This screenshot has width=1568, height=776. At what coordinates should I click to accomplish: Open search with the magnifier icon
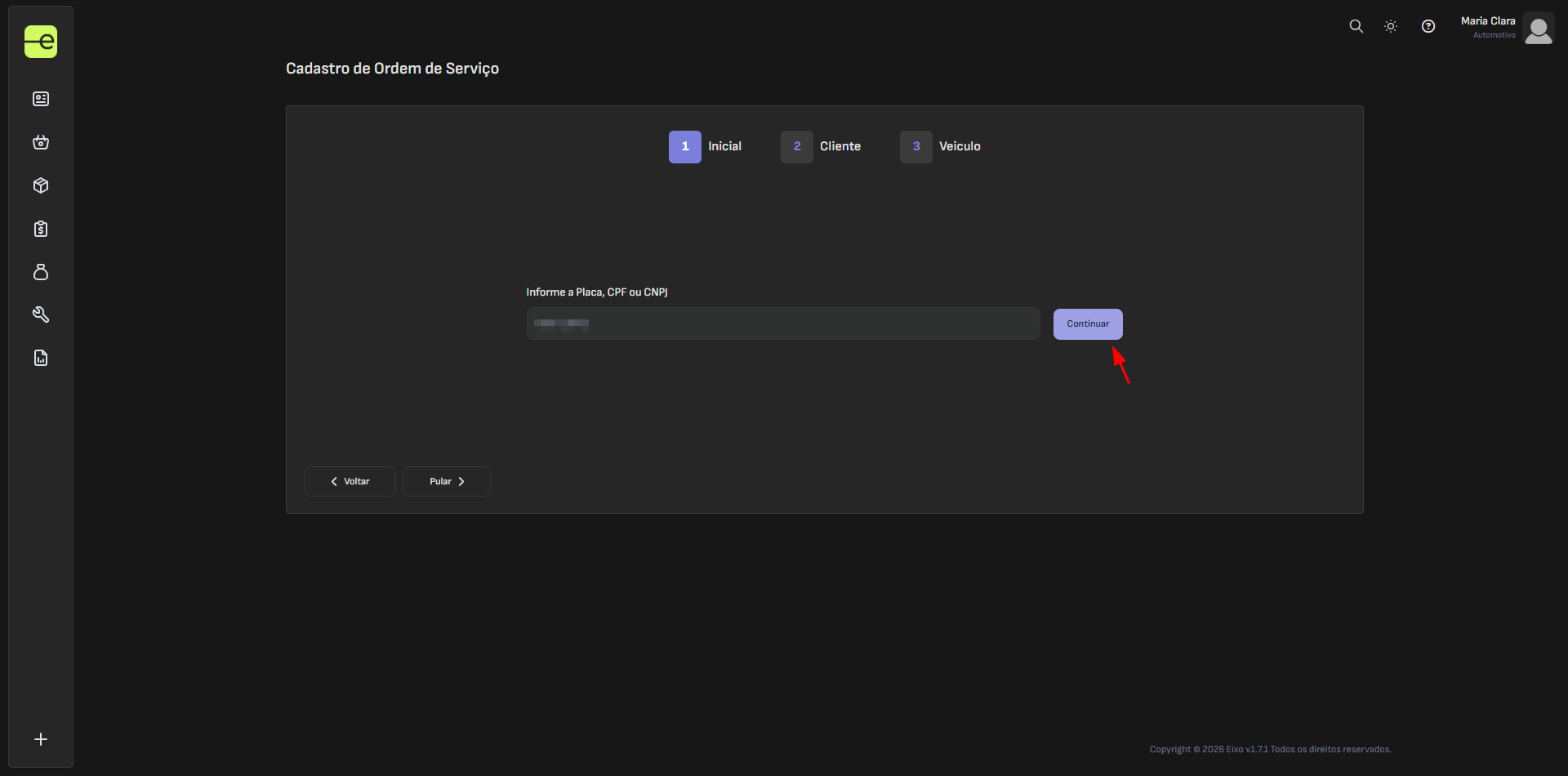click(x=1356, y=26)
